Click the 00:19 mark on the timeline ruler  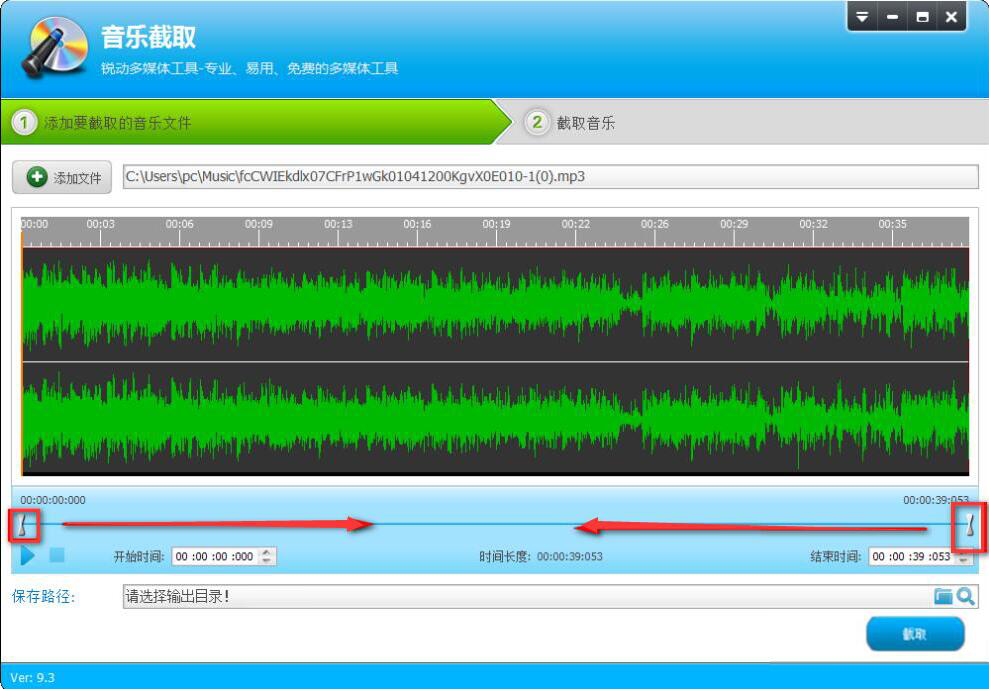pos(496,225)
